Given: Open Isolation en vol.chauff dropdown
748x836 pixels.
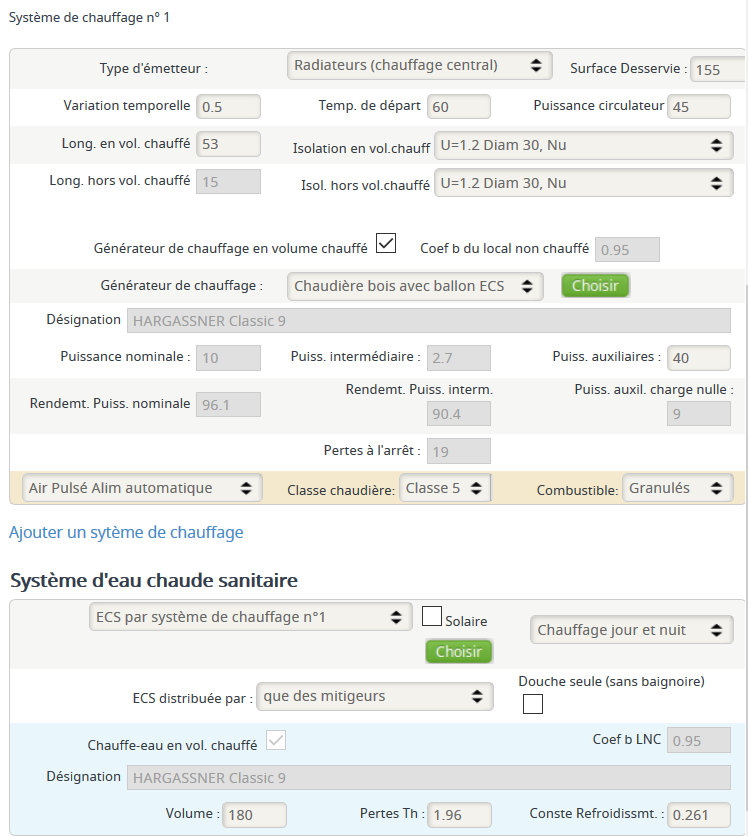Looking at the screenshot, I should click(x=584, y=146).
